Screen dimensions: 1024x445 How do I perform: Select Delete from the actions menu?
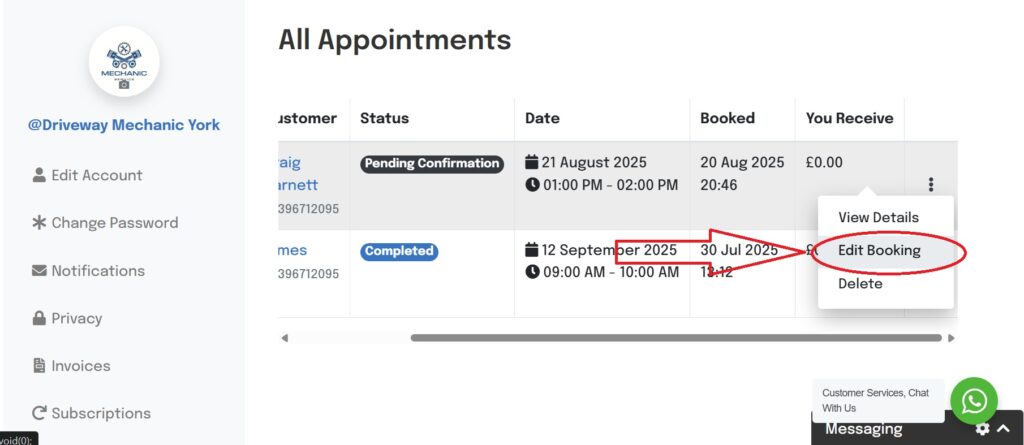[860, 284]
